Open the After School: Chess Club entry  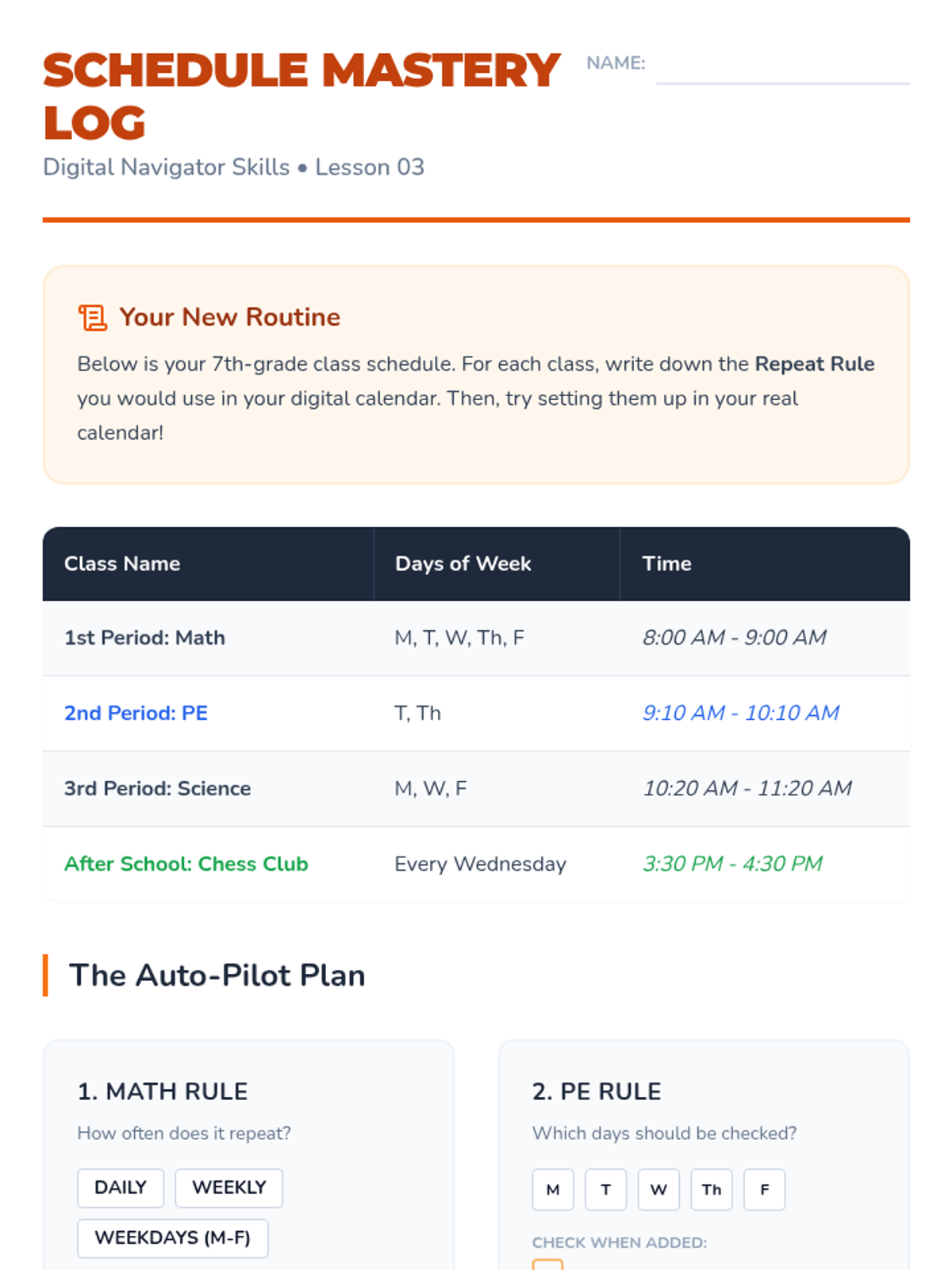[x=186, y=864]
